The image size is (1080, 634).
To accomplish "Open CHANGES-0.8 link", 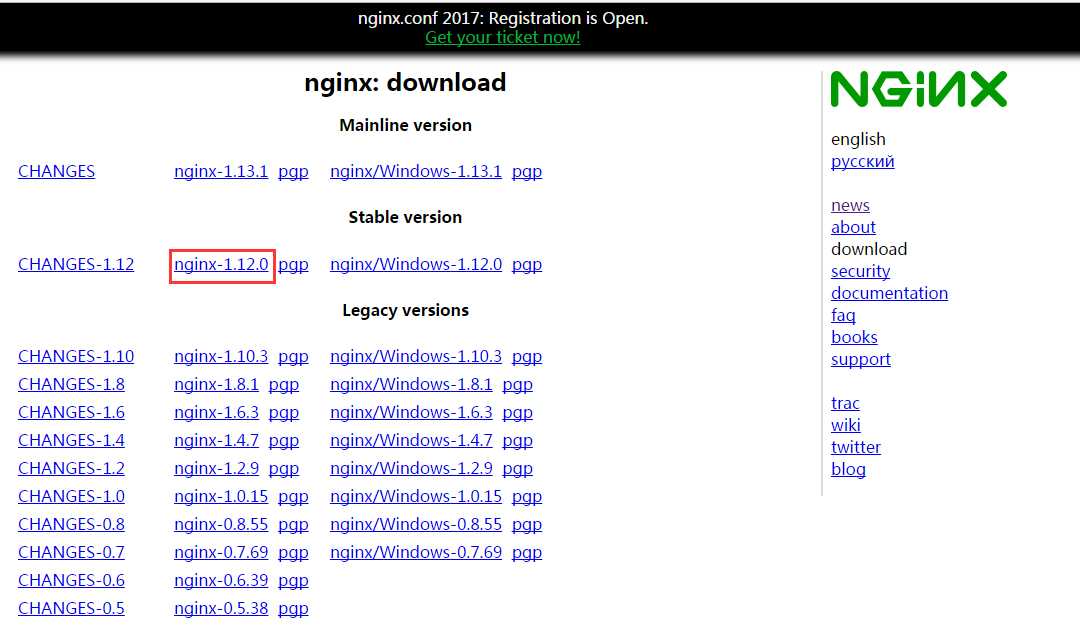I will 72,524.
